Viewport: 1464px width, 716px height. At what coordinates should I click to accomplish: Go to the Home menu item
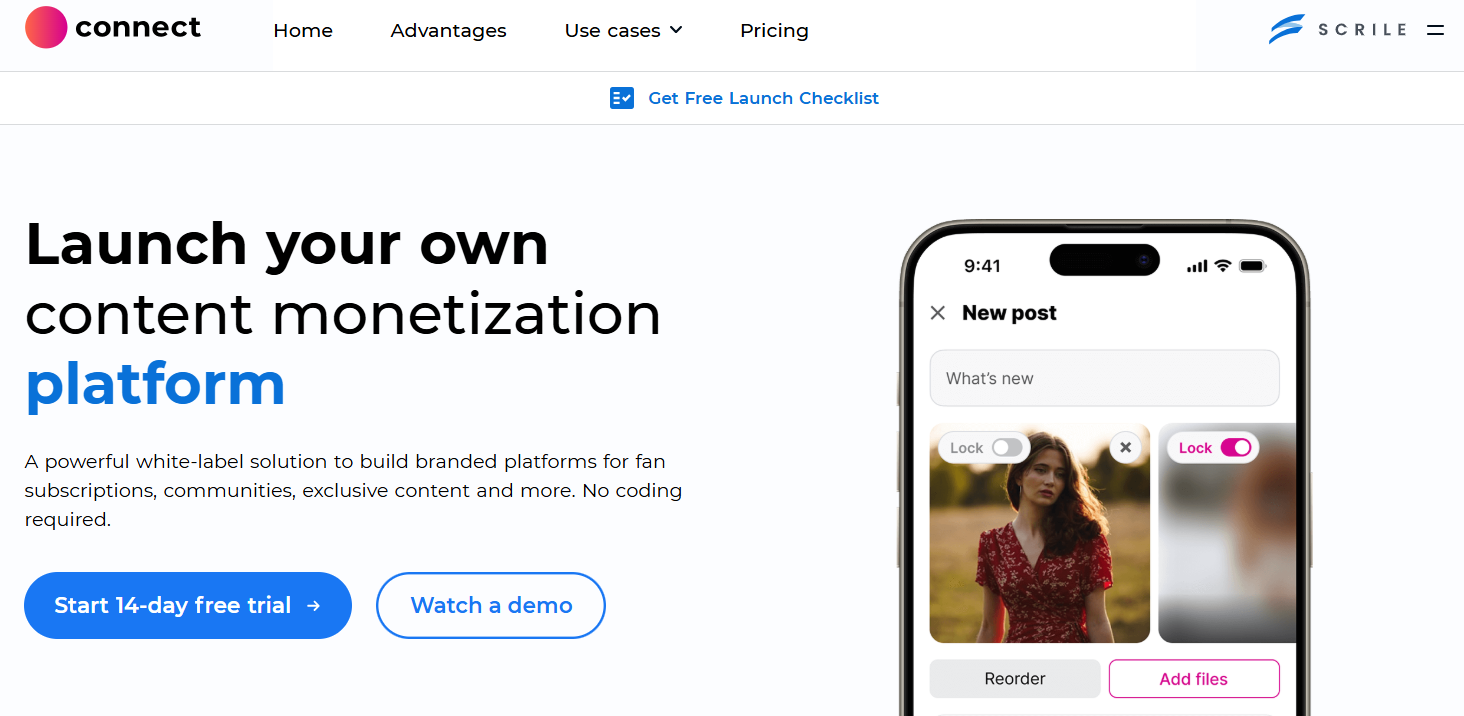(303, 31)
